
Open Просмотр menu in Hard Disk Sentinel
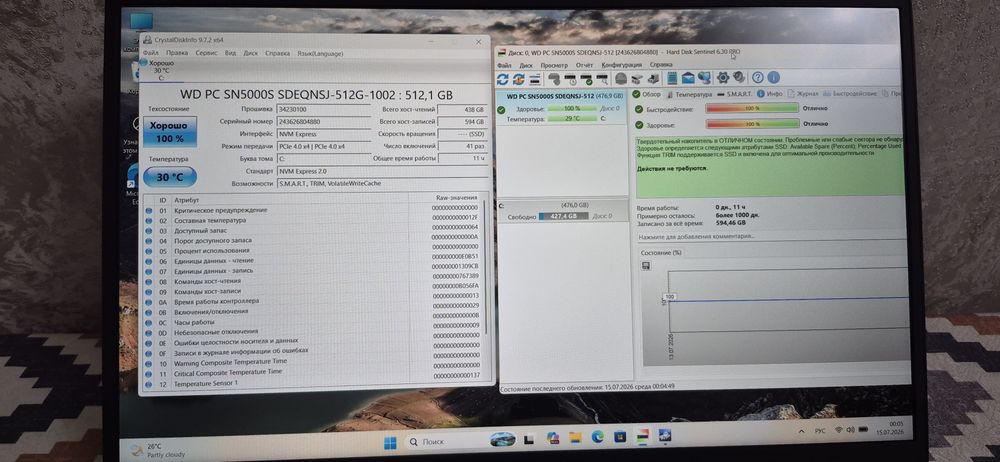[x=554, y=65]
